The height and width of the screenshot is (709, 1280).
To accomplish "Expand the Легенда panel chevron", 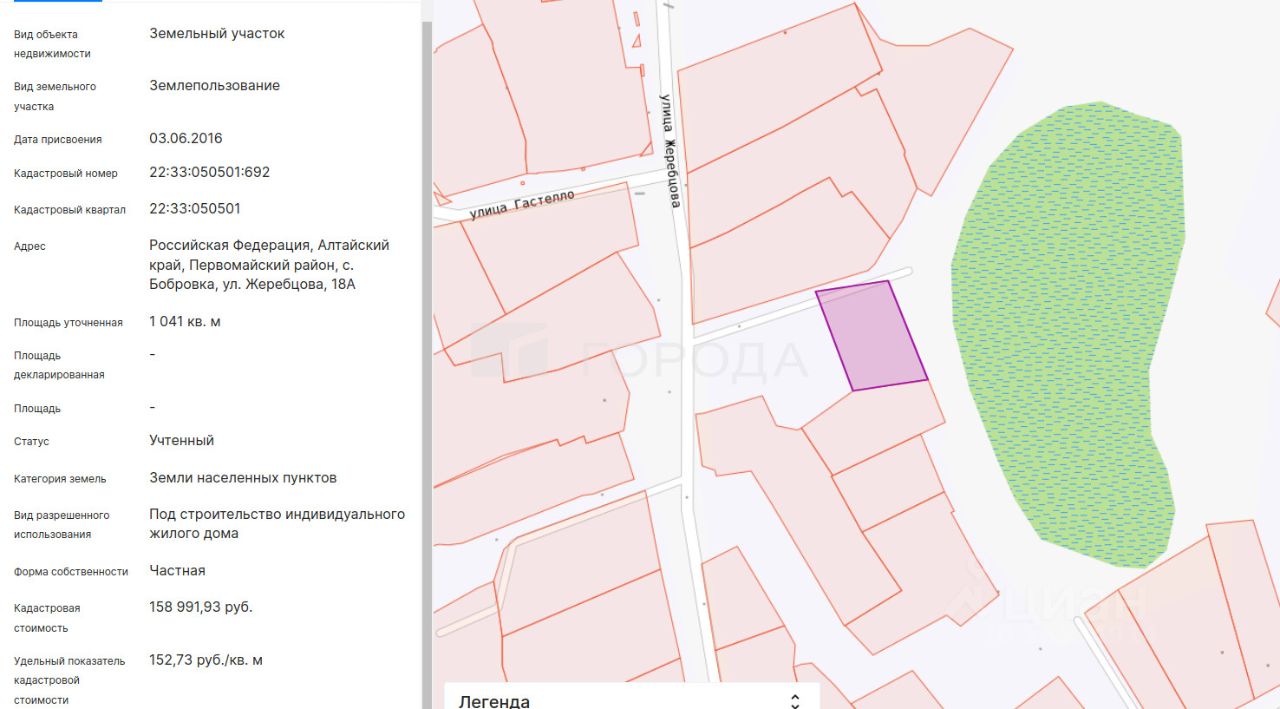I will pos(795,701).
